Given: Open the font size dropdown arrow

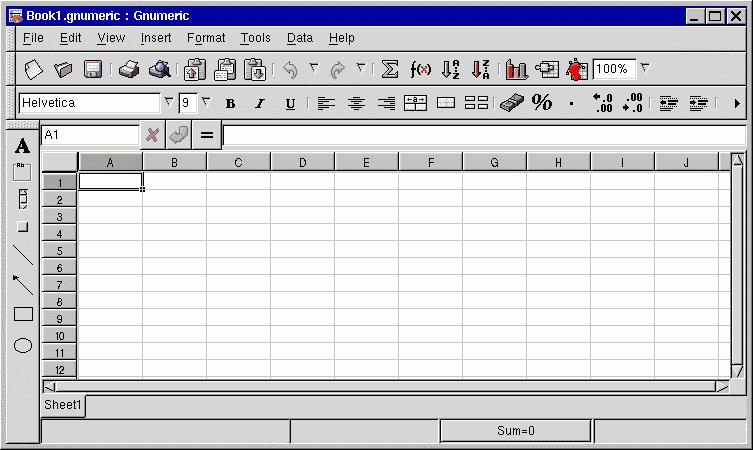Looking at the screenshot, I should point(206,102).
